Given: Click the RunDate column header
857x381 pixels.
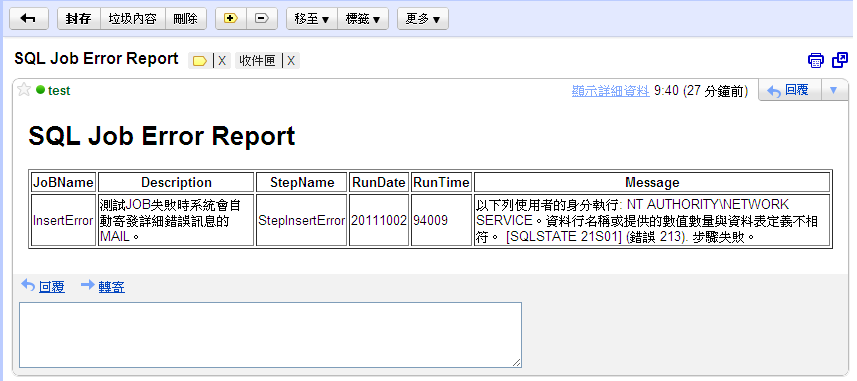Looking at the screenshot, I should click(x=379, y=182).
